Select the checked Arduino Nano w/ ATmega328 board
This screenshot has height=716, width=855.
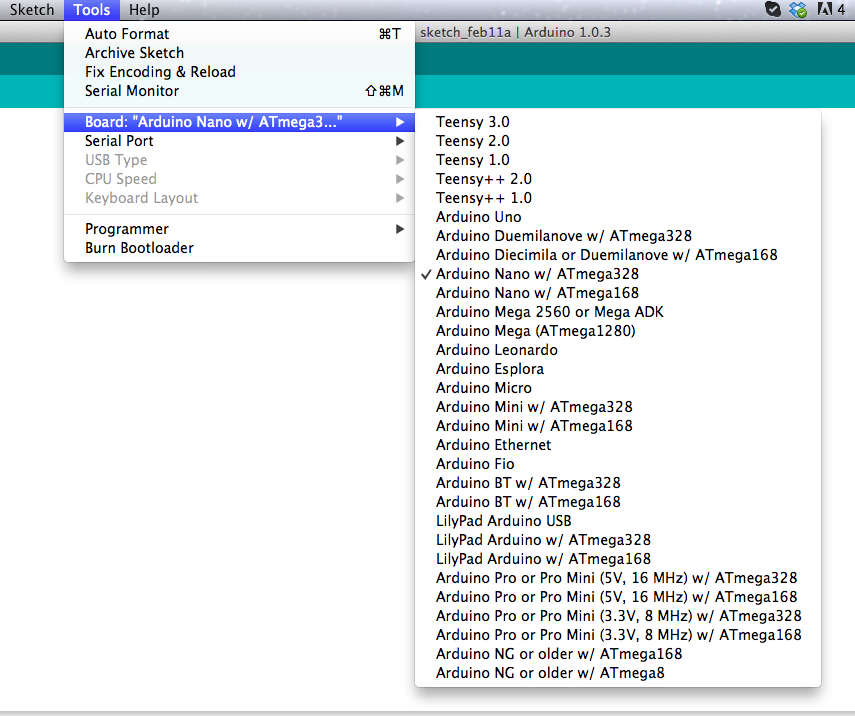537,274
